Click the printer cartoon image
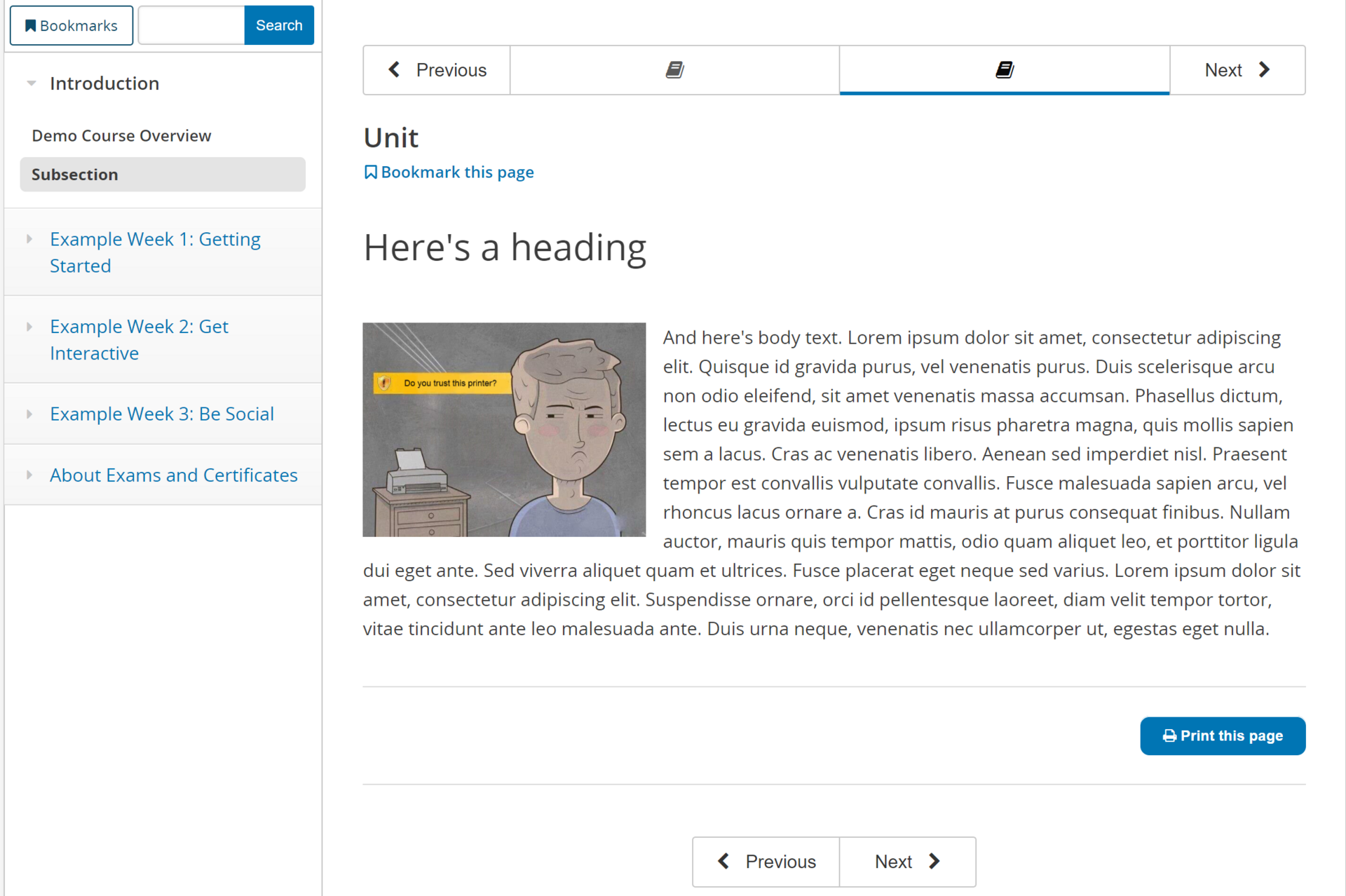Screen dimensions: 1346x896 503,430
